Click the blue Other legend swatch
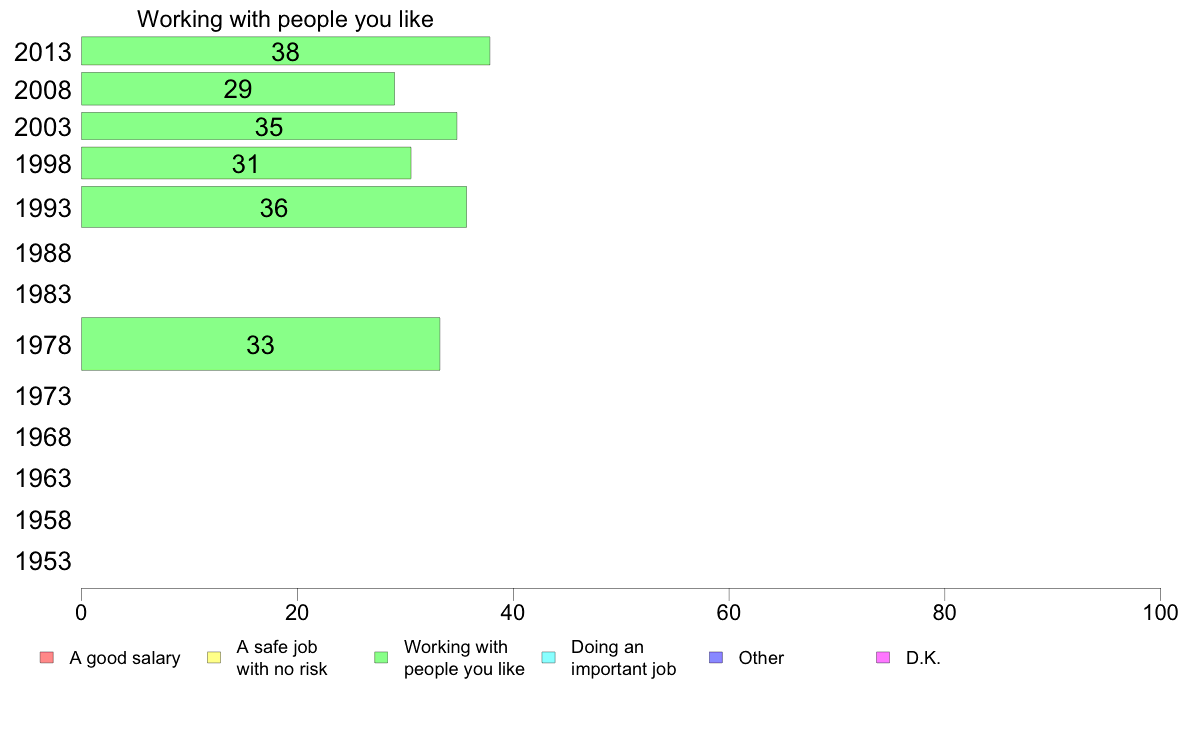 [716, 657]
